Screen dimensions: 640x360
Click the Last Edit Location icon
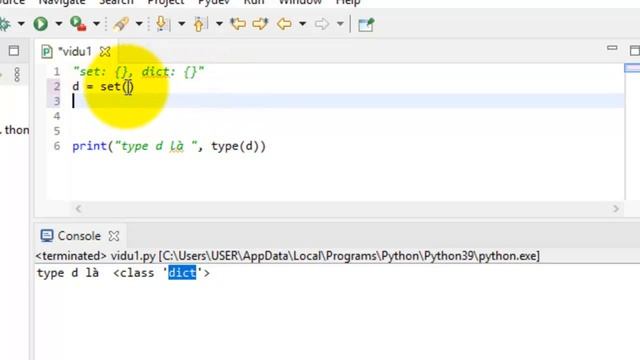[x=238, y=24]
